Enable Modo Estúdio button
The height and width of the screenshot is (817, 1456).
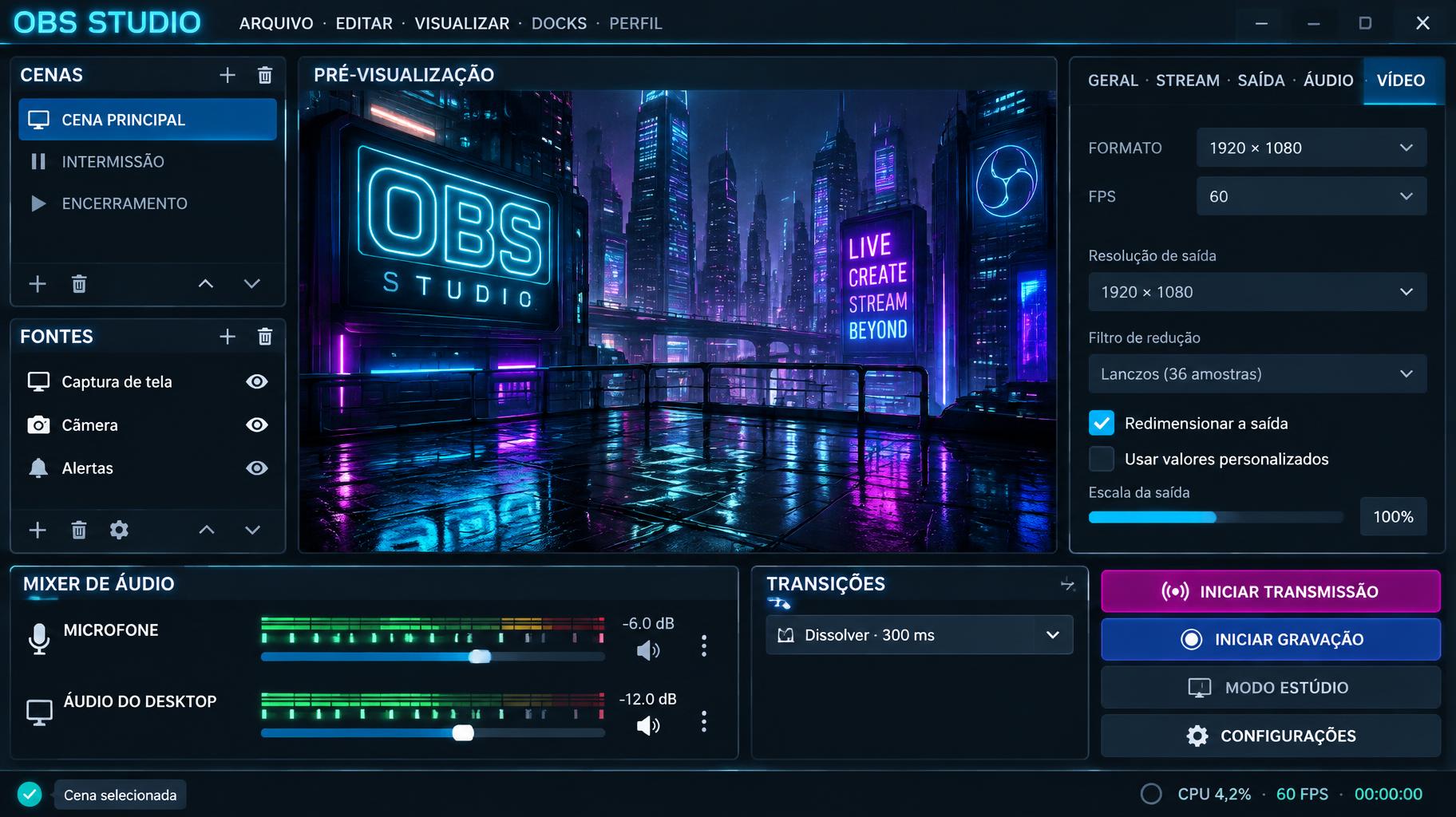point(1271,687)
